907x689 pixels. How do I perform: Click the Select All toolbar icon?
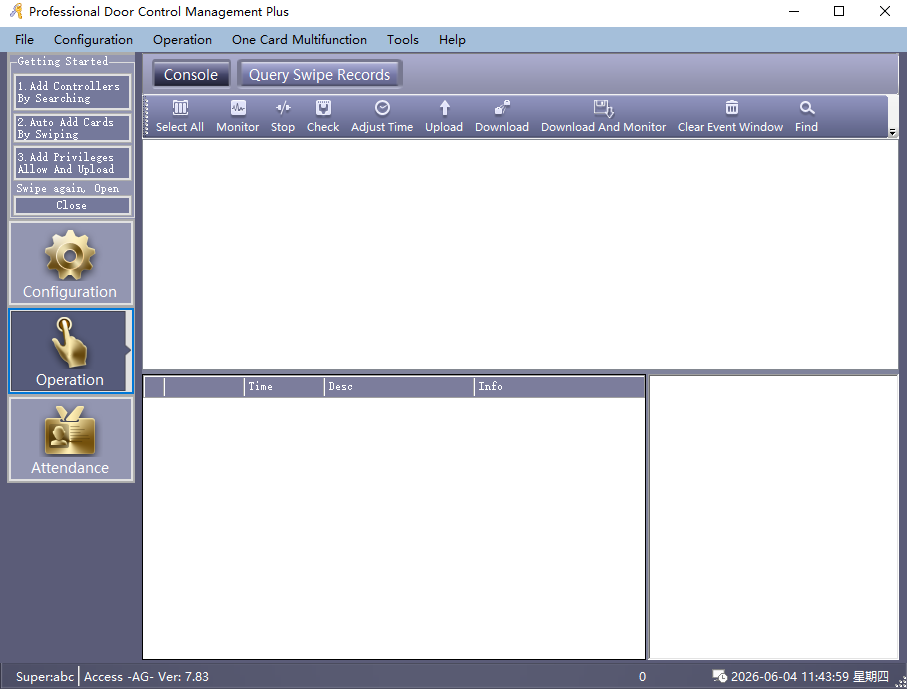(180, 108)
